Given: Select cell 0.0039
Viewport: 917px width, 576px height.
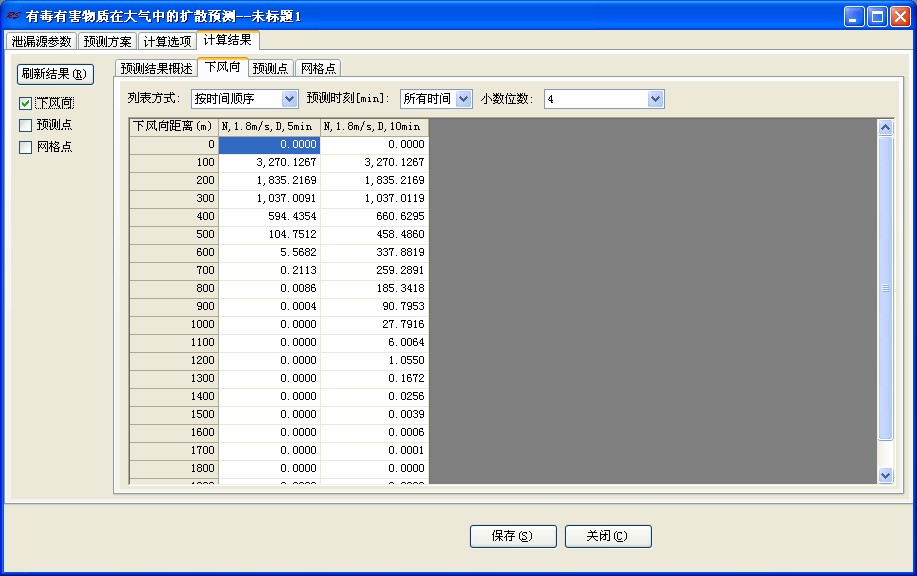Looking at the screenshot, I should (374, 415).
